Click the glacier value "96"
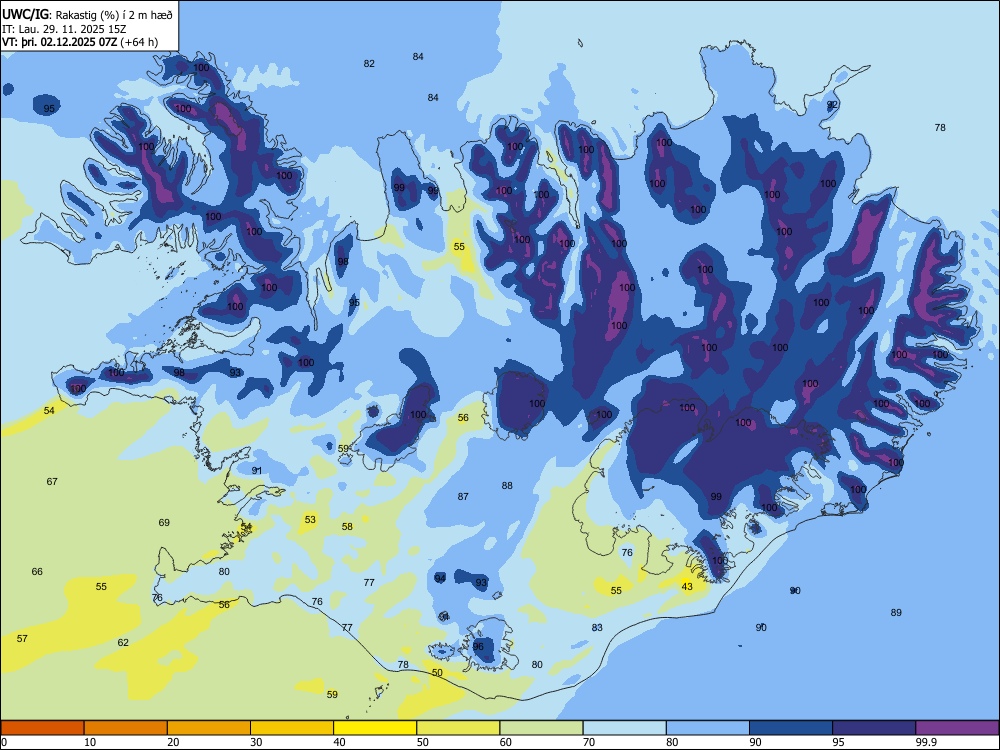The width and height of the screenshot is (1000, 750). (x=478, y=647)
